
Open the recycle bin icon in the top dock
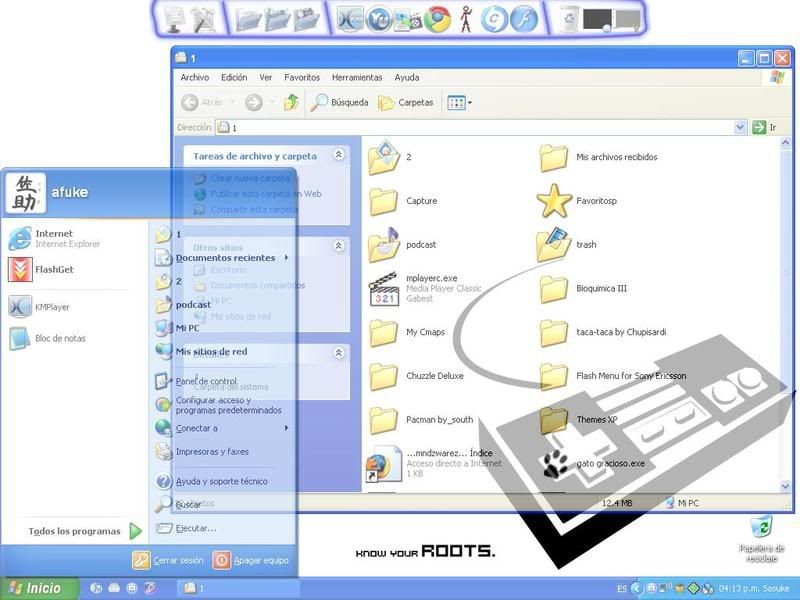point(568,19)
